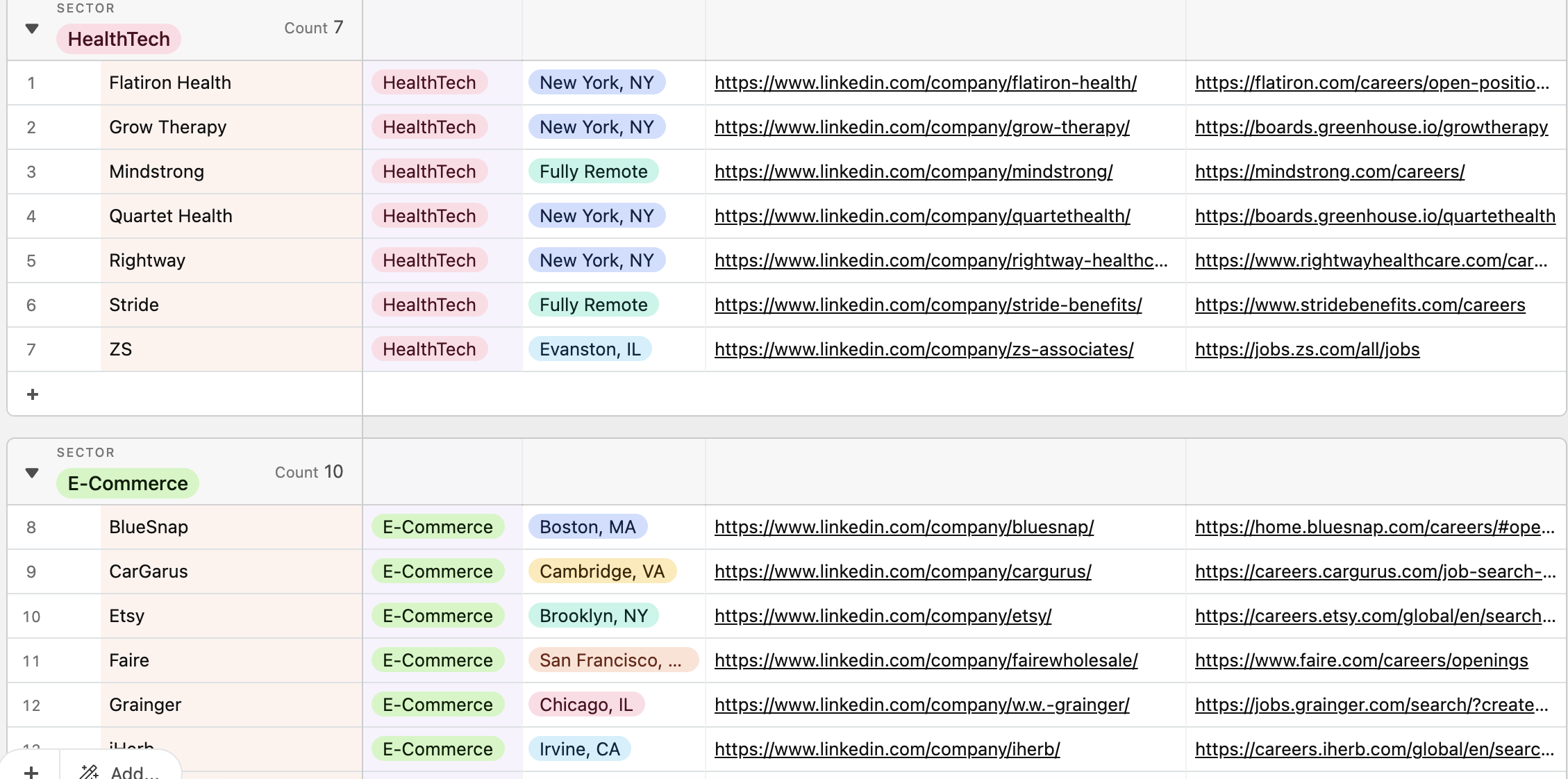
Task: Click the bottom-left plus add icon
Action: 31,772
